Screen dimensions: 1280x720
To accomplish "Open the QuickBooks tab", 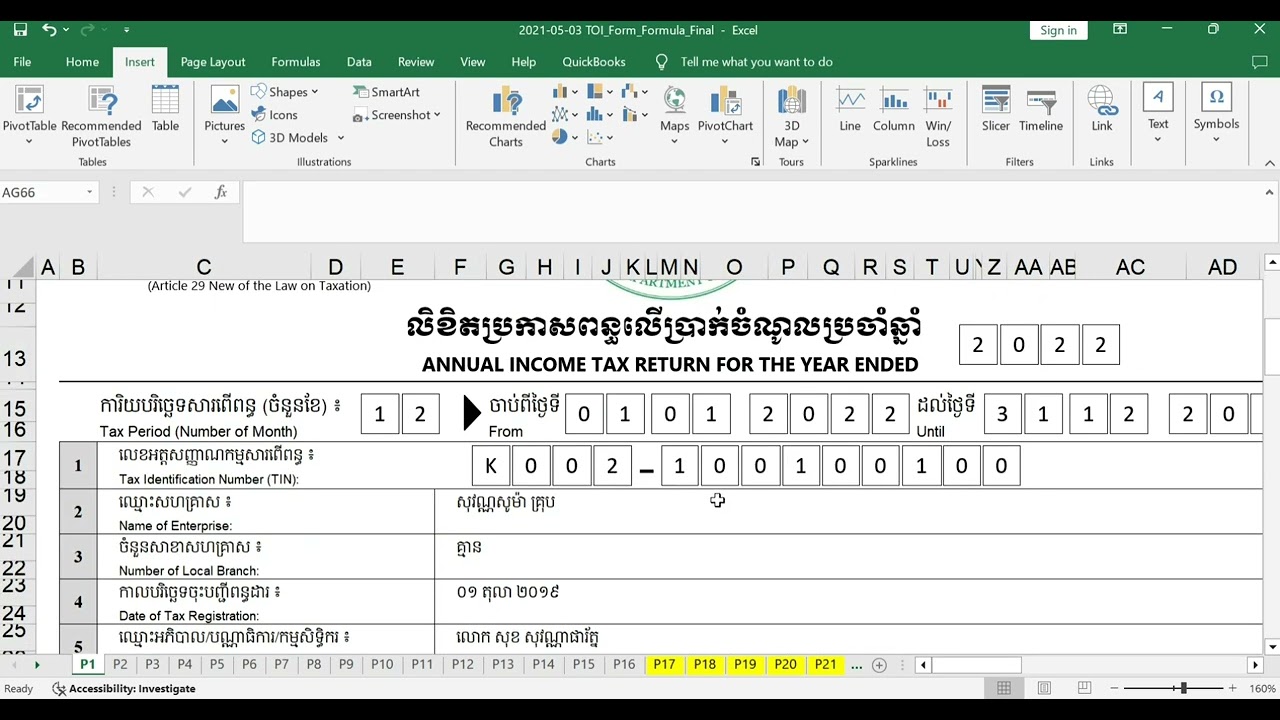I will pos(594,62).
